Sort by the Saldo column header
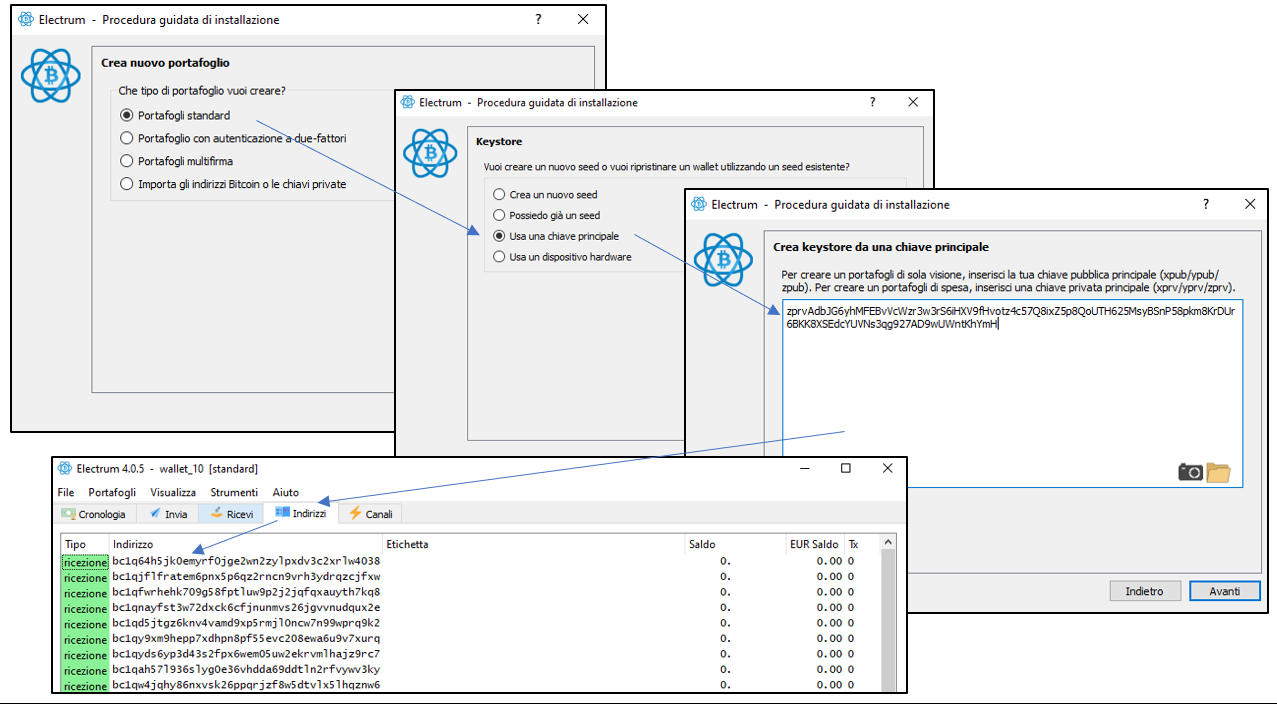Viewport: 1277px width, 704px height. 735,544
